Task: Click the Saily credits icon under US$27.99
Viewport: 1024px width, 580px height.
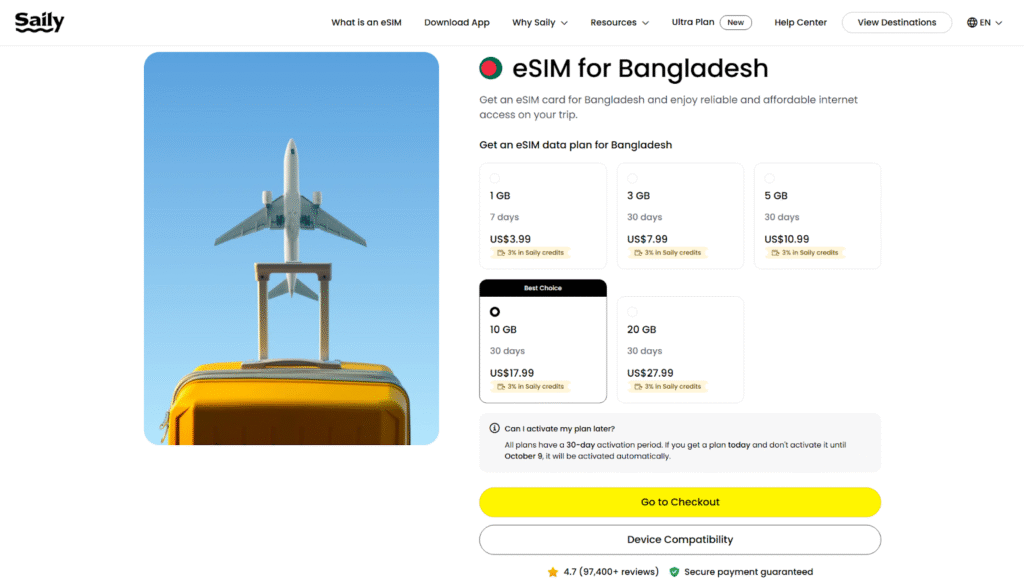Action: pyautogui.click(x=635, y=387)
